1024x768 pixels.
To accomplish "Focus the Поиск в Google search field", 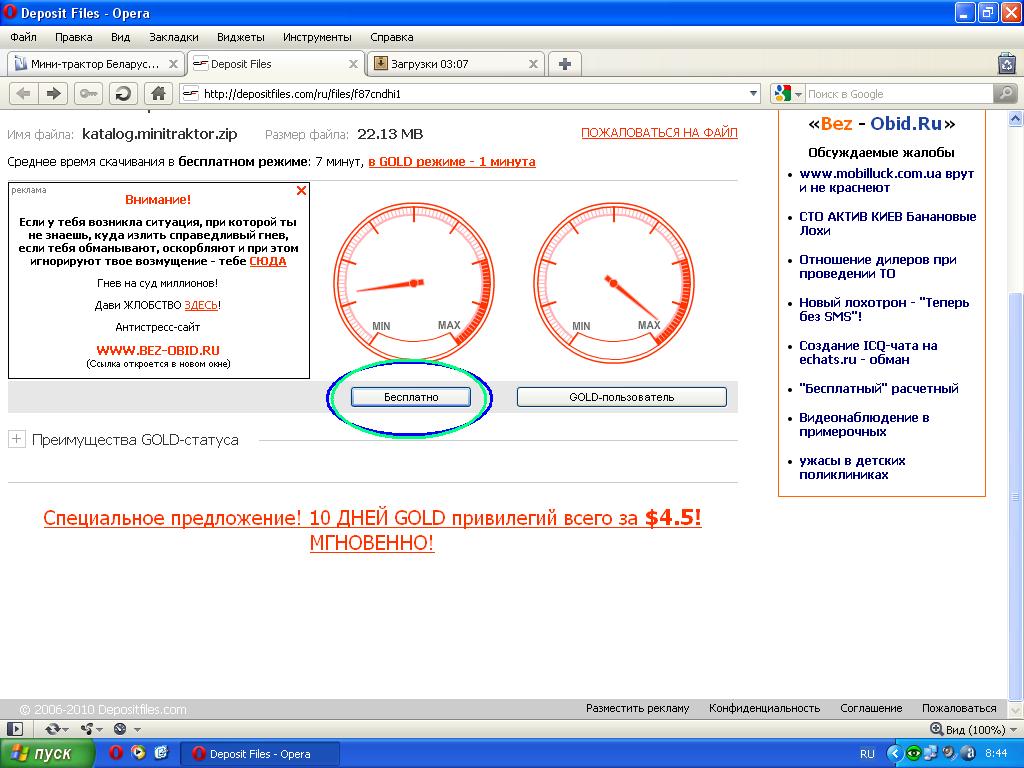I will tap(899, 94).
